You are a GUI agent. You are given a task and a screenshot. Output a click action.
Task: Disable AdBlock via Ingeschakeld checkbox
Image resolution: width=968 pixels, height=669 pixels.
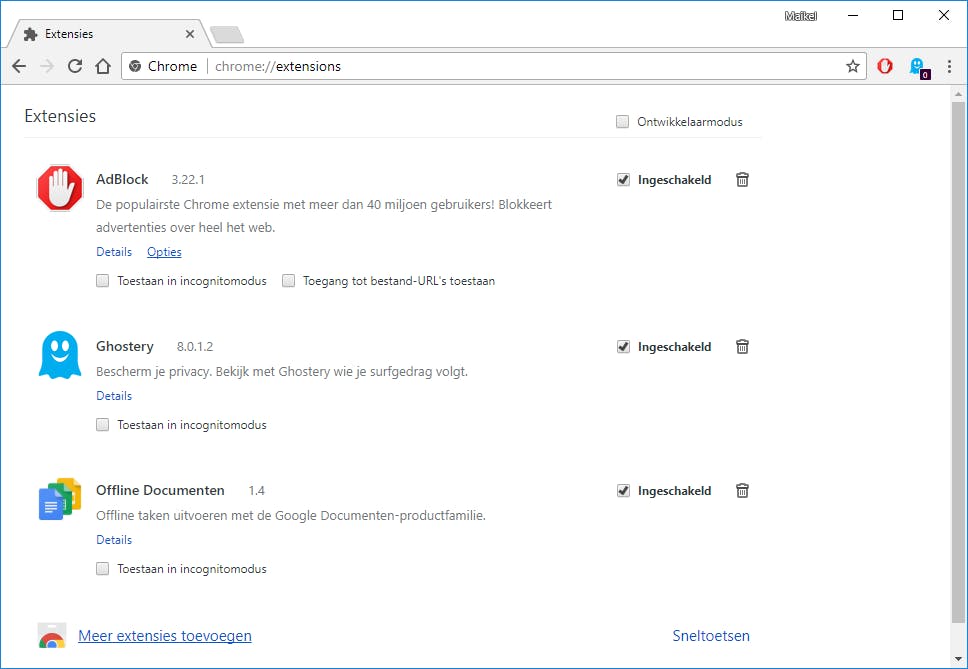click(x=623, y=180)
